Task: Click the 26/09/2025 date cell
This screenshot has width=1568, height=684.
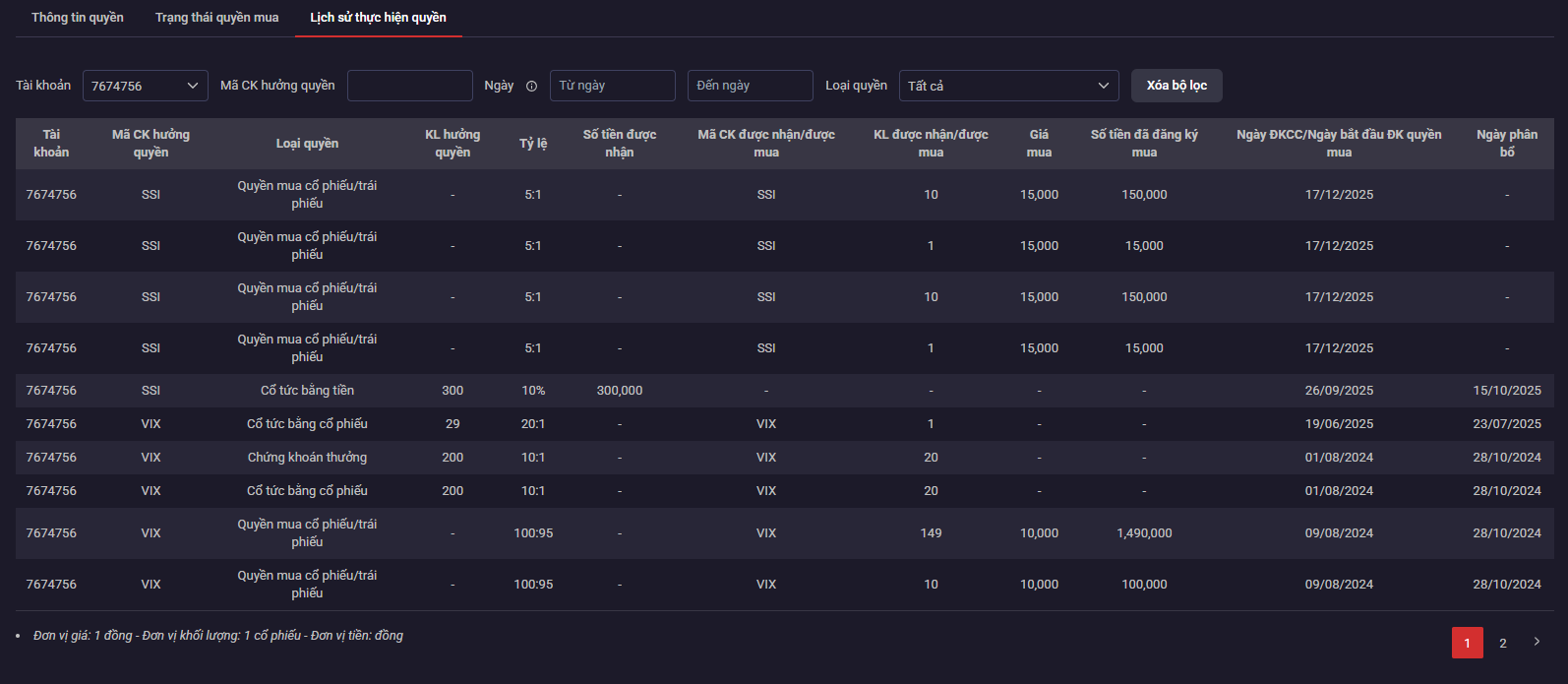Action: click(x=1339, y=391)
